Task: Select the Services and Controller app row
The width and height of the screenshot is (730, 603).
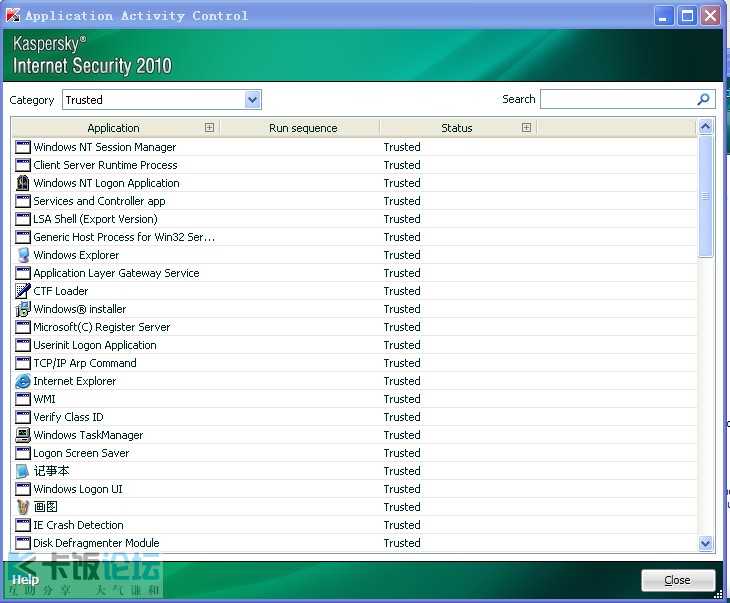Action: click(354, 201)
